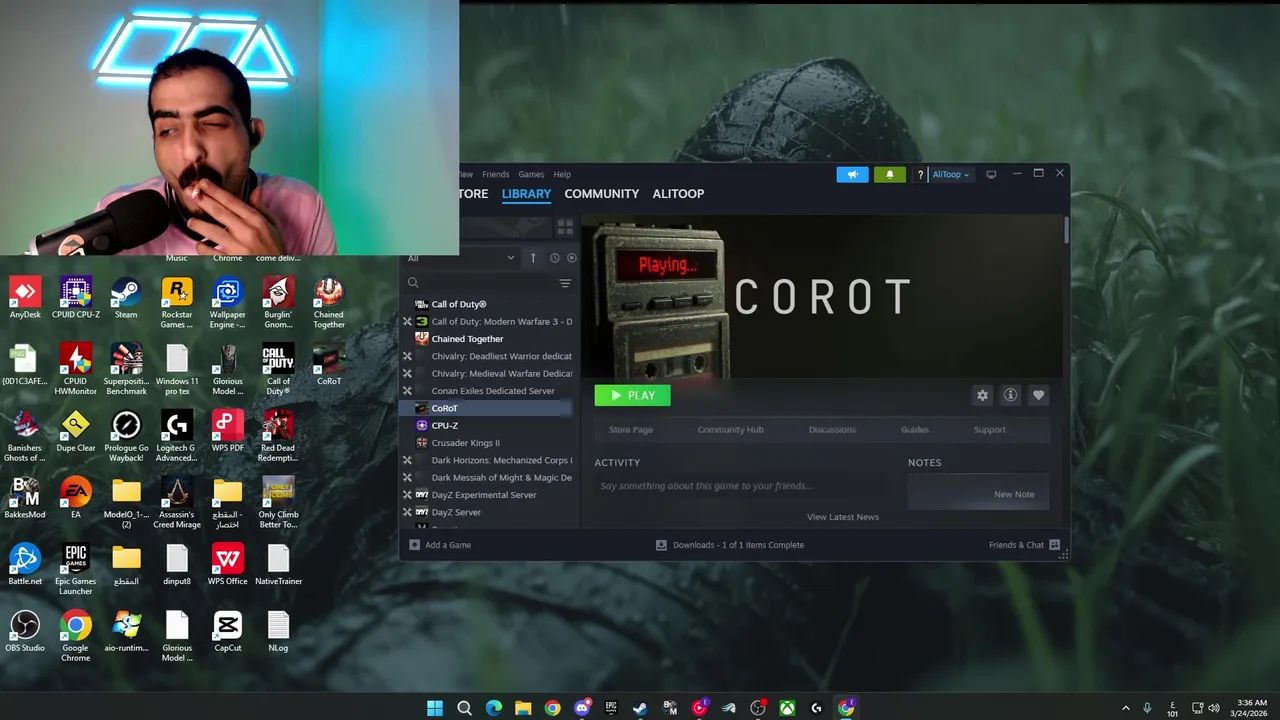This screenshot has height=720, width=1280.
Task: Open Dupe Clear desktop icon
Action: (75, 432)
